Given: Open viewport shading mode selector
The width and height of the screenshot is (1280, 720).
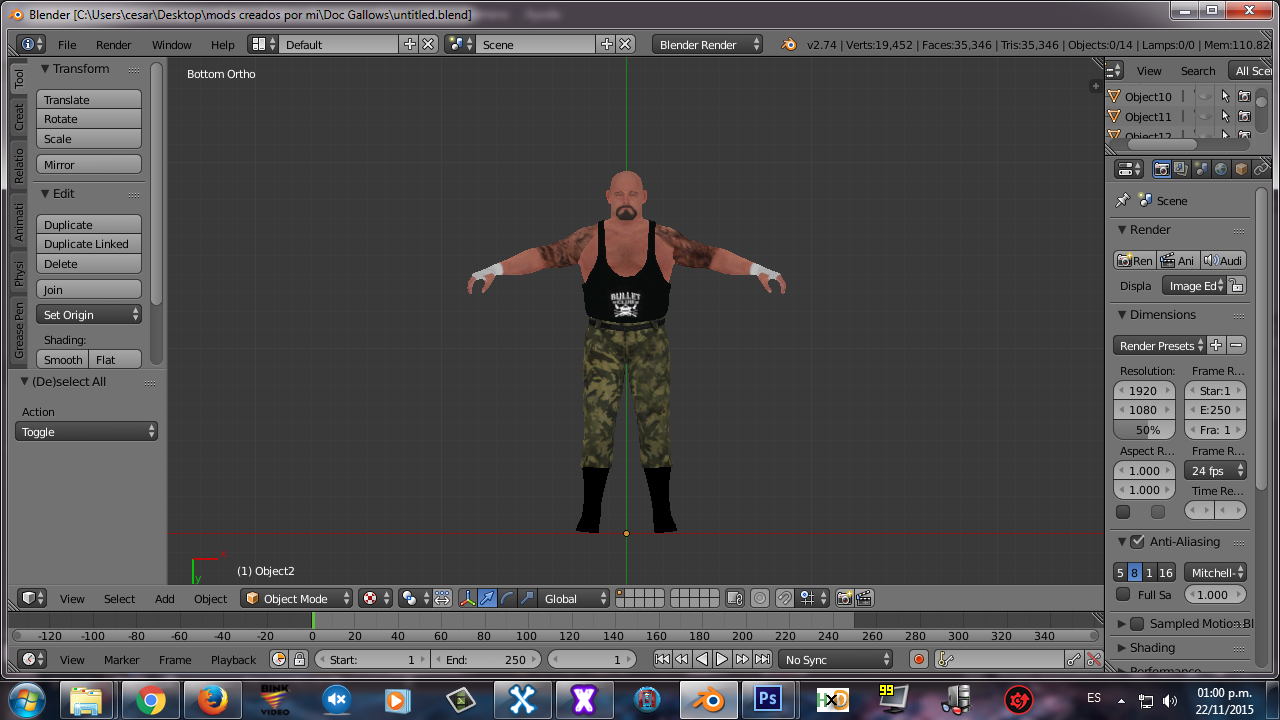Looking at the screenshot, I should (x=376, y=598).
